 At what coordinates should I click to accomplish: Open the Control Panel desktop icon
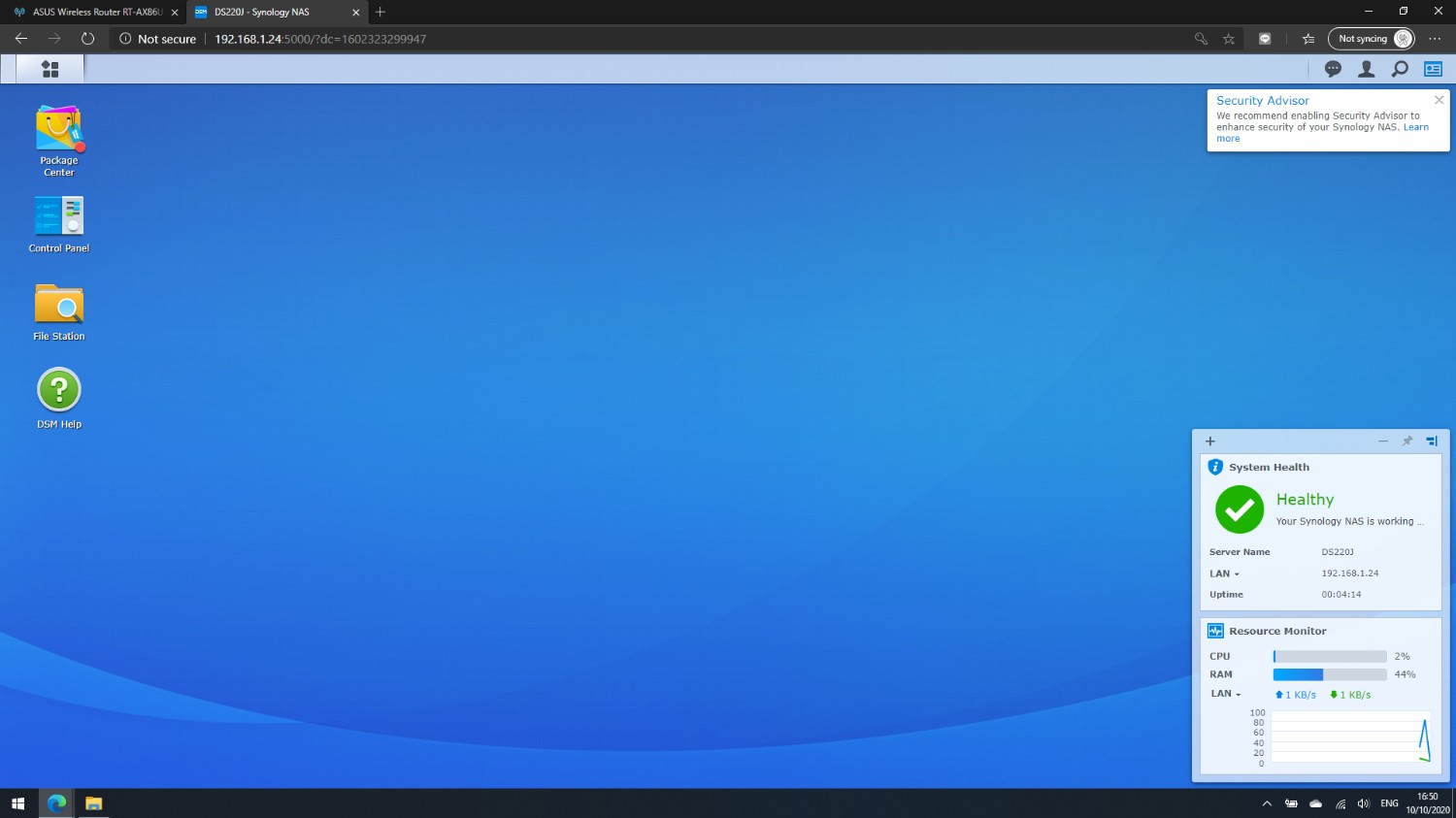(59, 224)
